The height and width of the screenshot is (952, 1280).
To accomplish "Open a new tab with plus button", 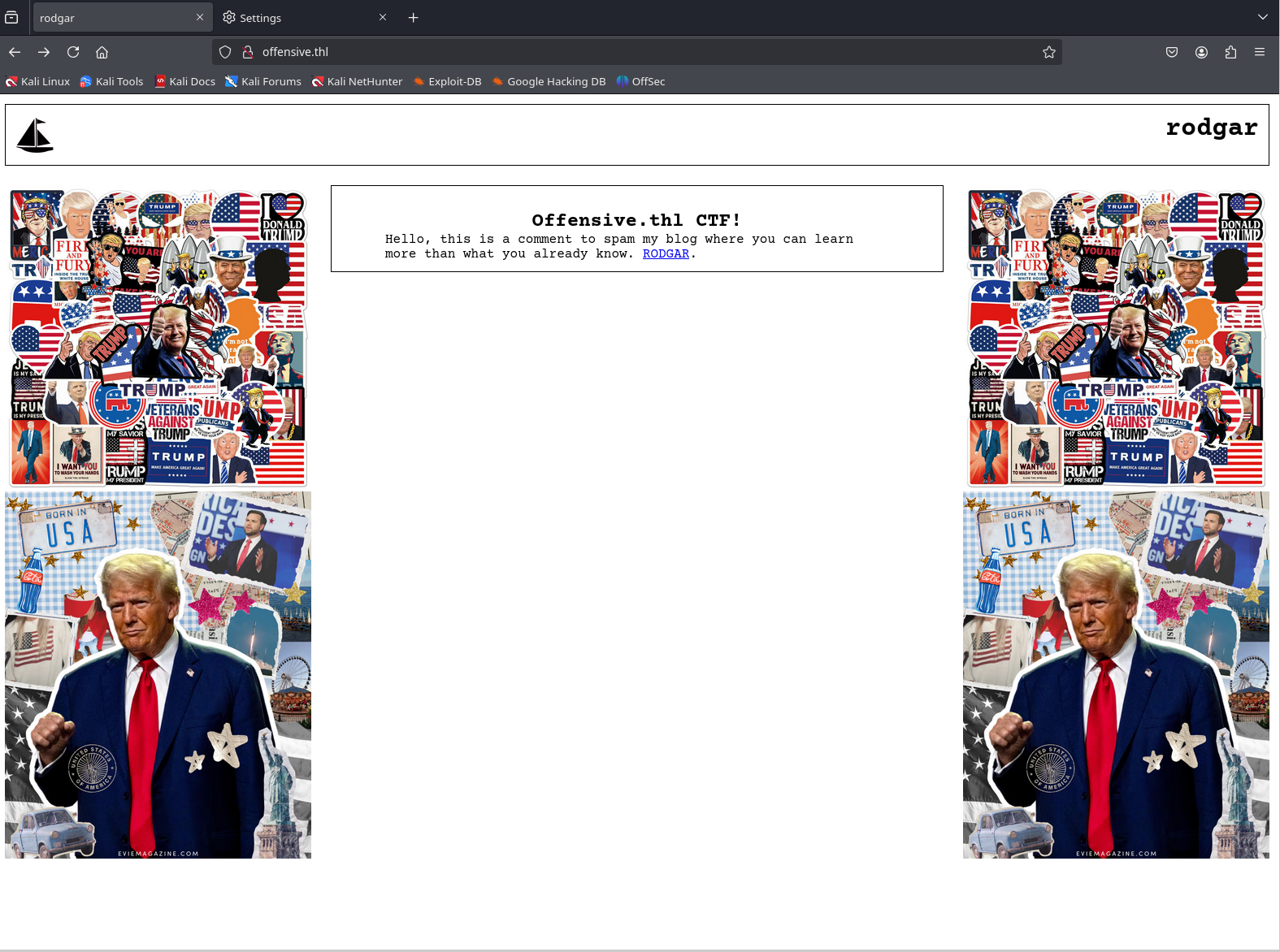I will 413,18.
